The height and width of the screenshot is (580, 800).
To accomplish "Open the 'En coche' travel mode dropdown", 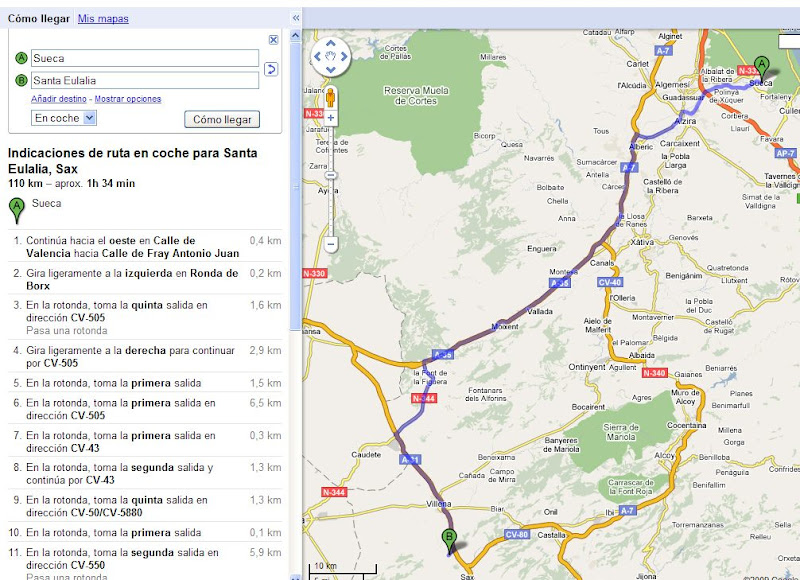I will (64, 118).
